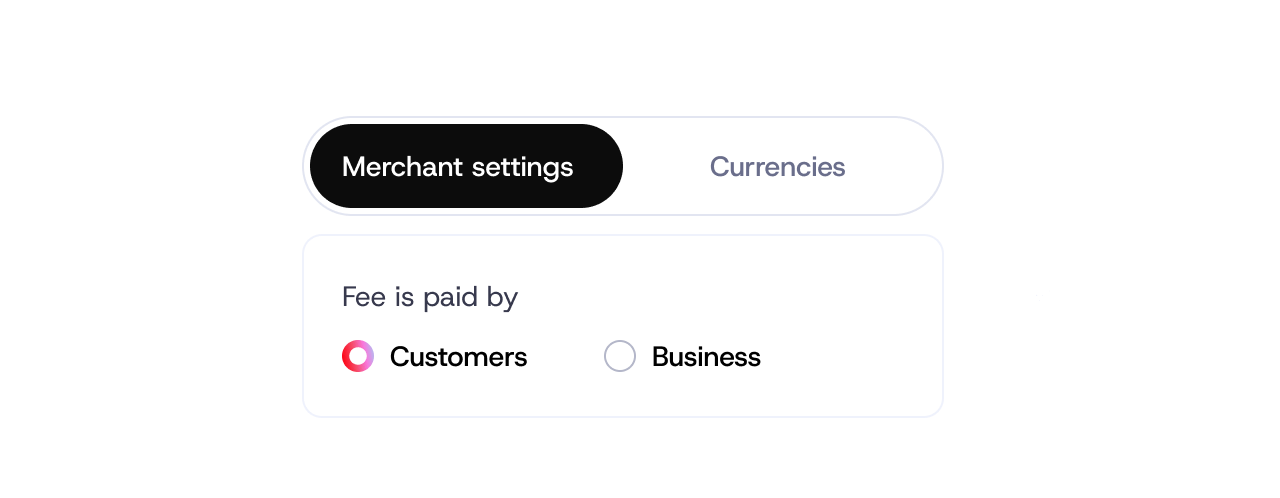Select the Business radio button
This screenshot has width=1280, height=498.
(620, 356)
